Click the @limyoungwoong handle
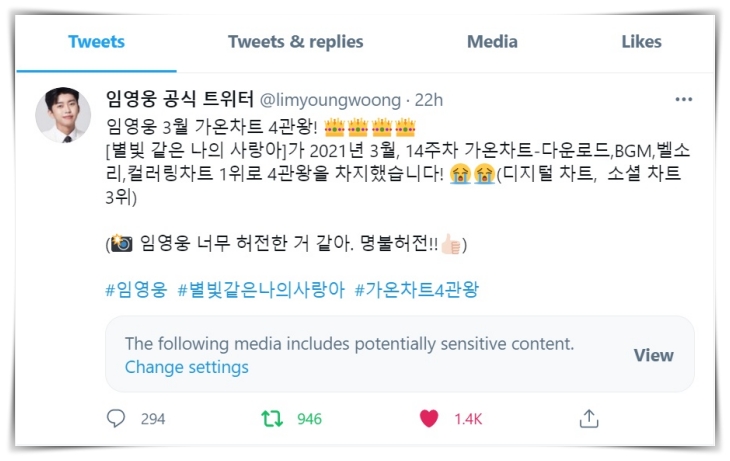Screen dimensions: 730x461 (x=330, y=100)
